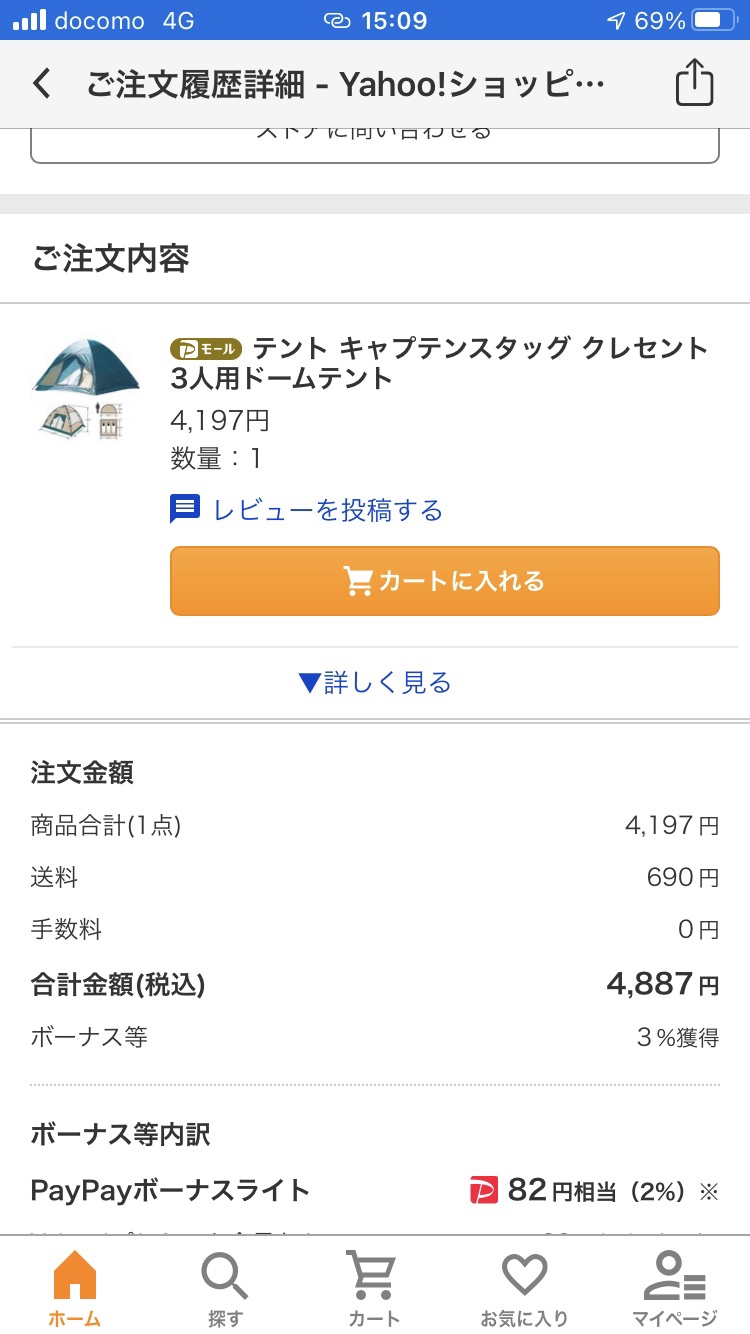
Task: Tap the ※ note beside PayPay bonus
Action: [709, 1191]
